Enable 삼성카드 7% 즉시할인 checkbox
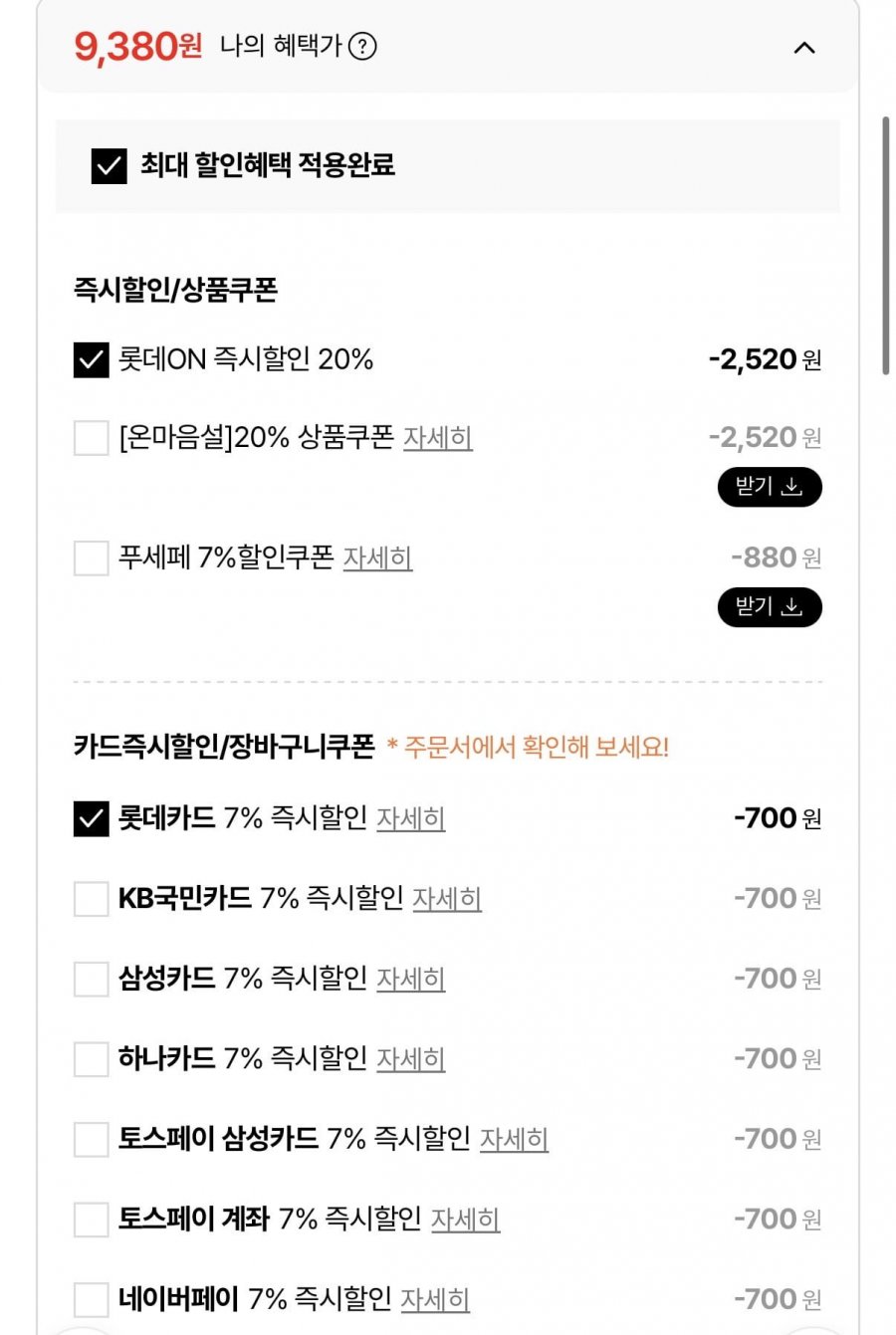This screenshot has height=1335, width=896. tap(91, 980)
